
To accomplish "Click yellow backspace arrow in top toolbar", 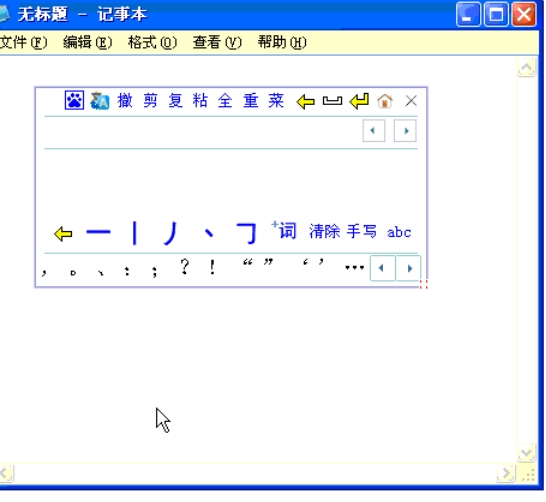I will (305, 102).
